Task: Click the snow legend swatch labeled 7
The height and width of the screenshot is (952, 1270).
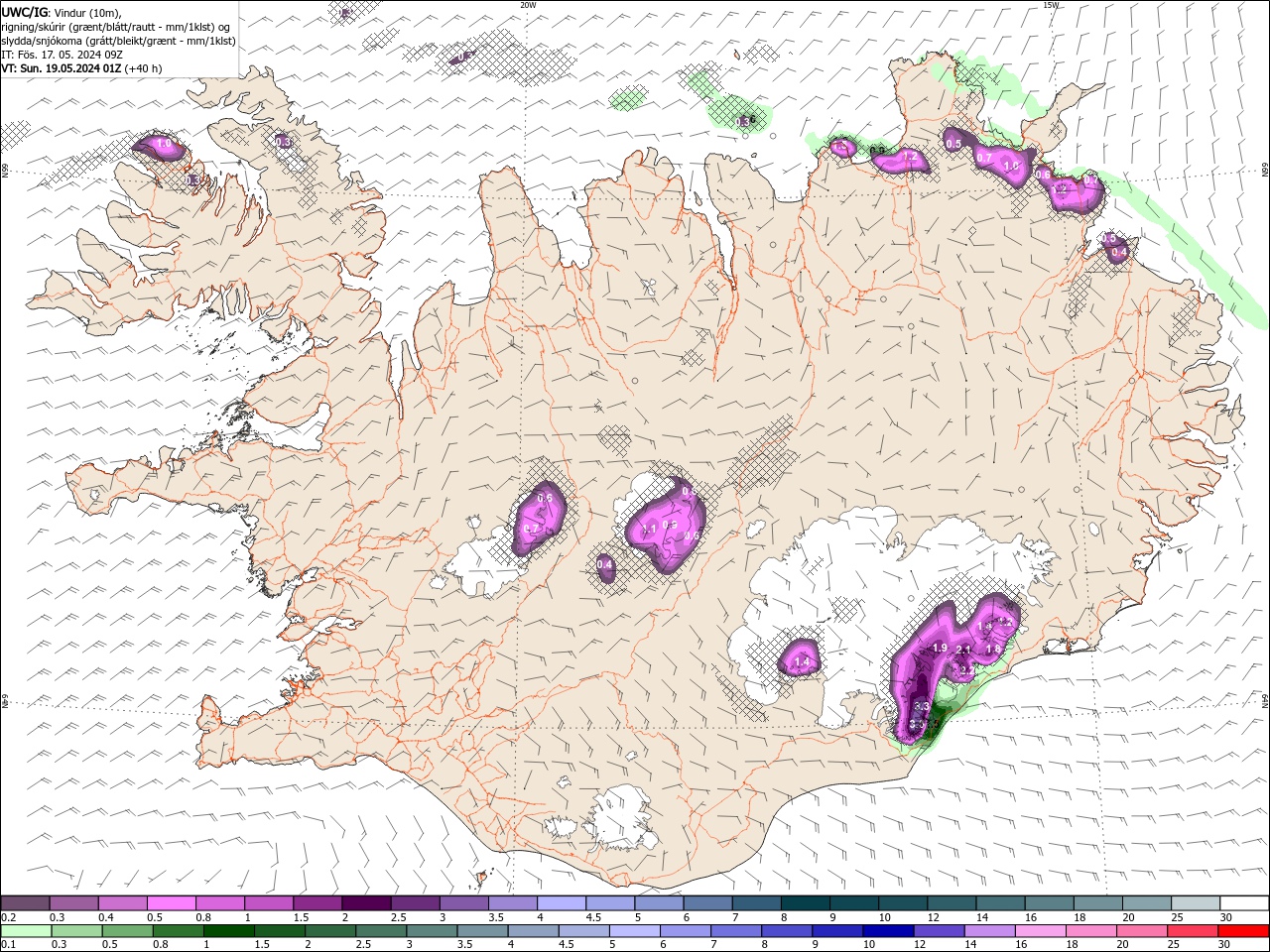Action: [756, 903]
